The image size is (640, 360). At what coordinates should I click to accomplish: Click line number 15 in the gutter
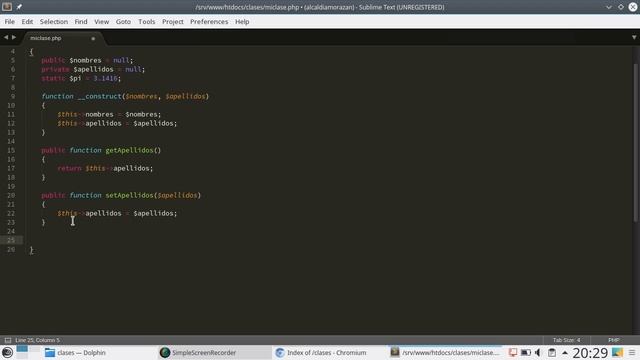click(x=11, y=150)
